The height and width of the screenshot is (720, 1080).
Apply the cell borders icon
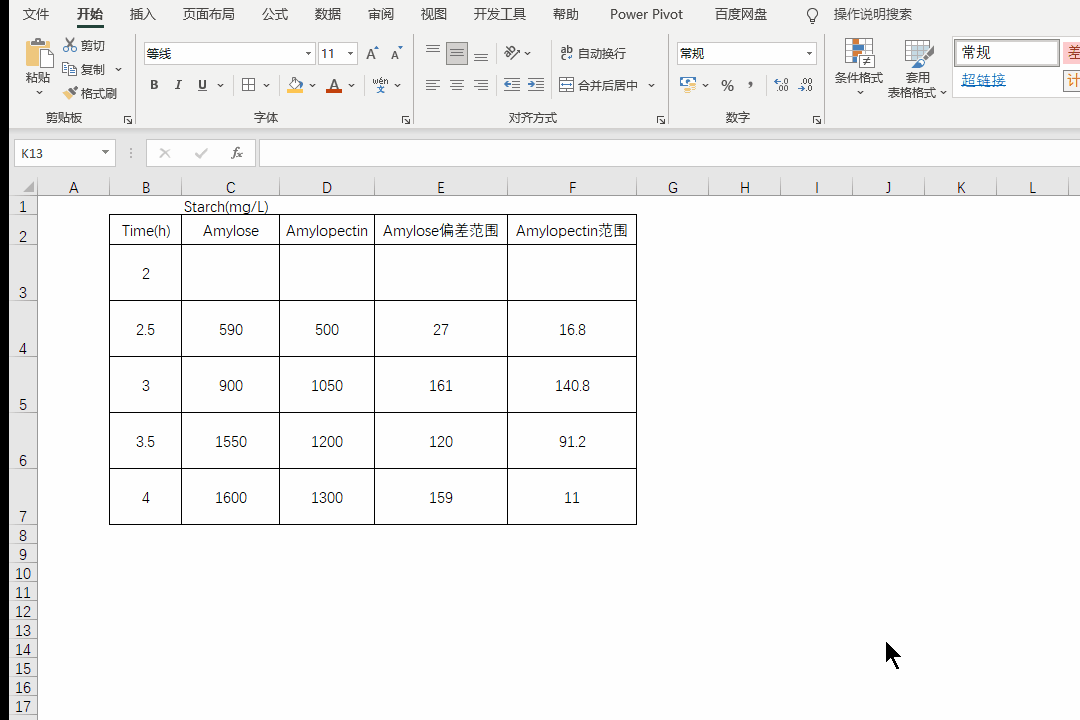click(x=249, y=85)
